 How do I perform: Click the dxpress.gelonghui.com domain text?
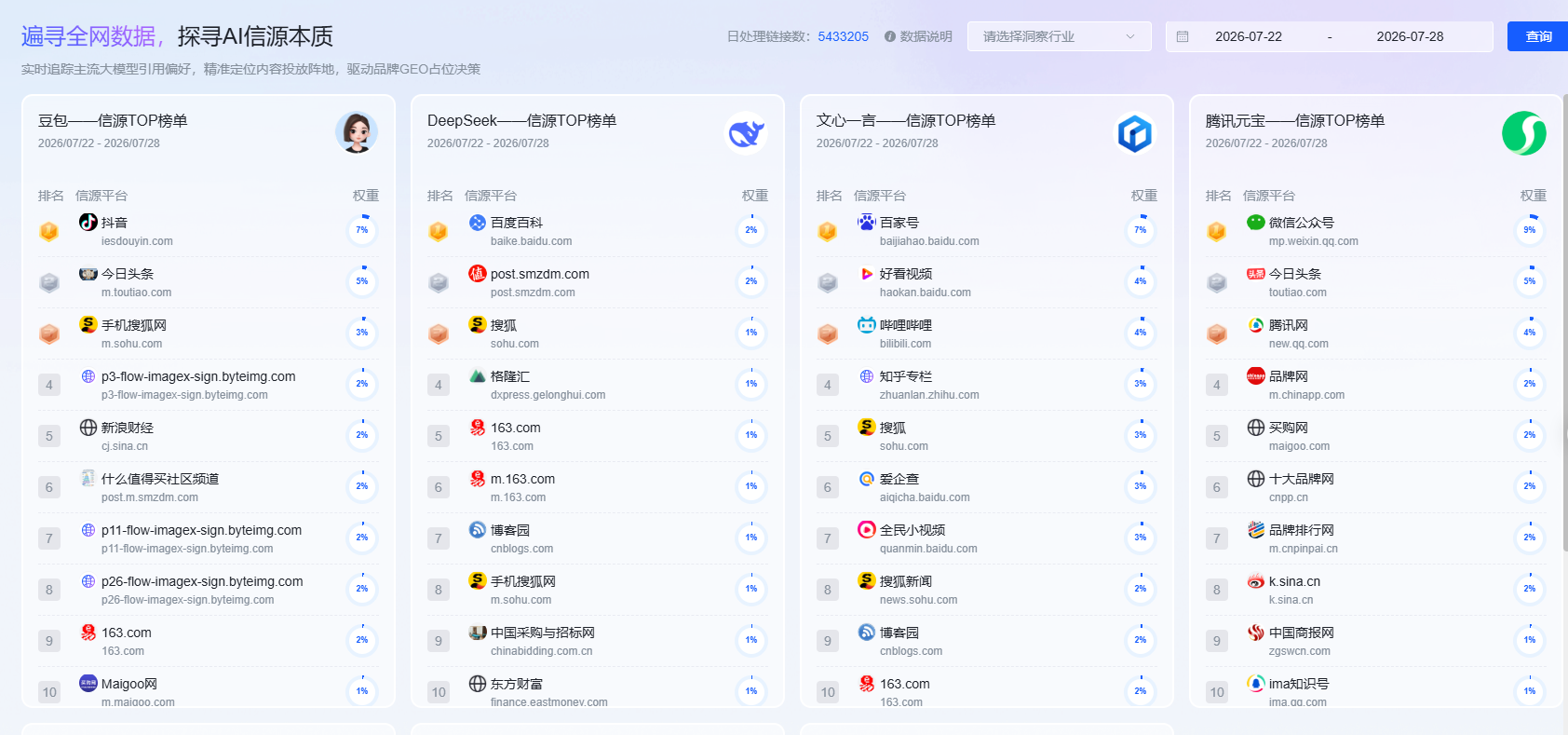pyautogui.click(x=548, y=395)
